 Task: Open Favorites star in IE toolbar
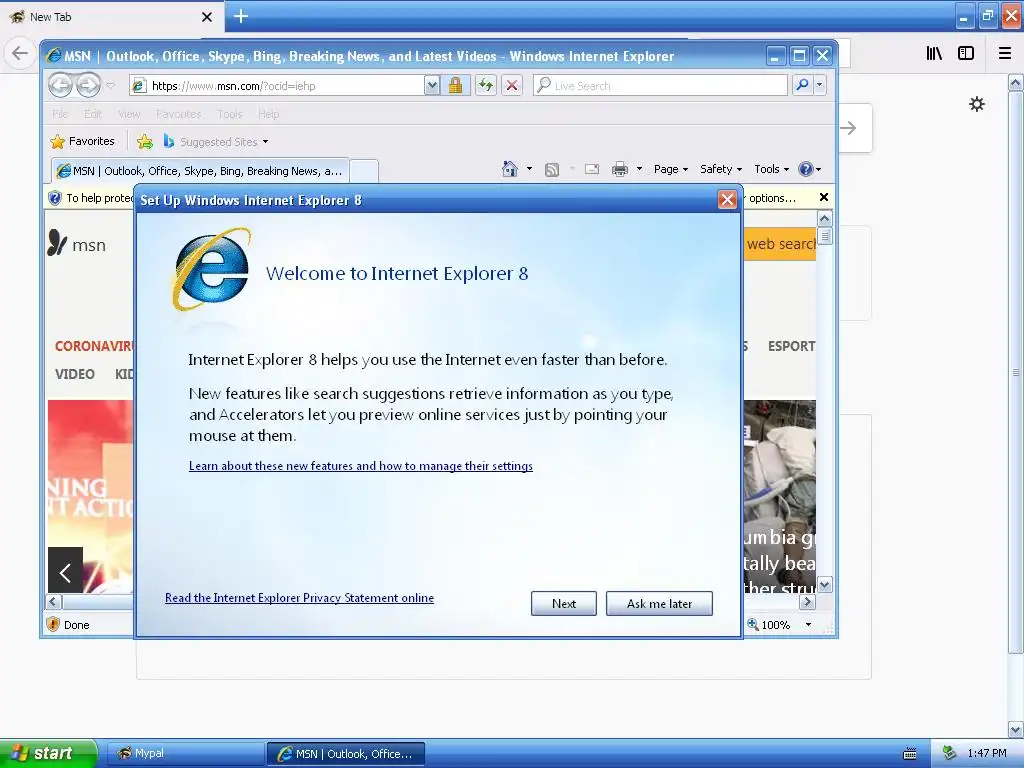pyautogui.click(x=82, y=141)
